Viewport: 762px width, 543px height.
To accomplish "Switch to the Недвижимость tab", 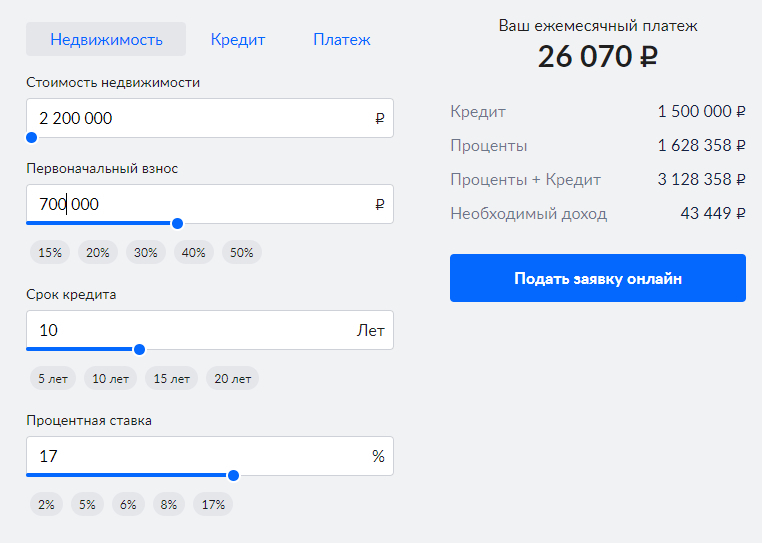I will [x=106, y=40].
